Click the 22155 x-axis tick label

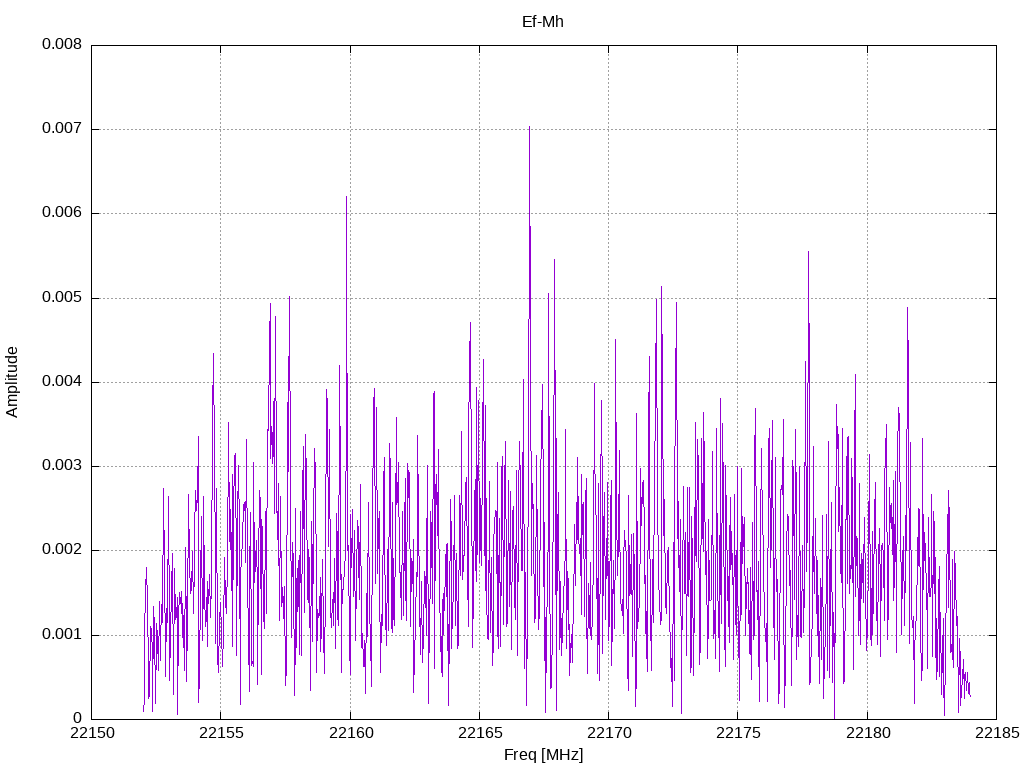[x=221, y=733]
